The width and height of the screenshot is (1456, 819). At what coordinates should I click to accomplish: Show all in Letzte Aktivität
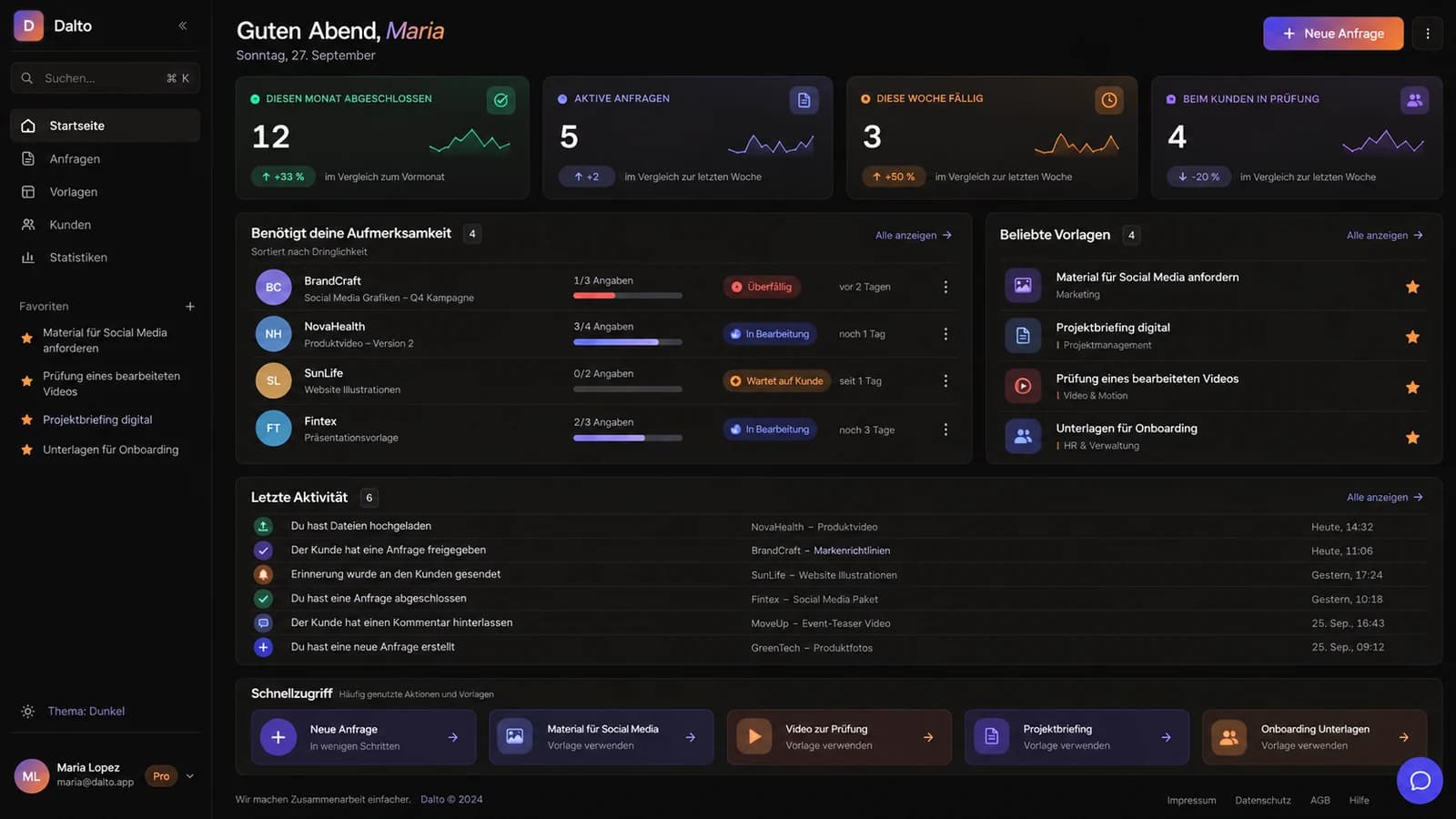point(1384,497)
